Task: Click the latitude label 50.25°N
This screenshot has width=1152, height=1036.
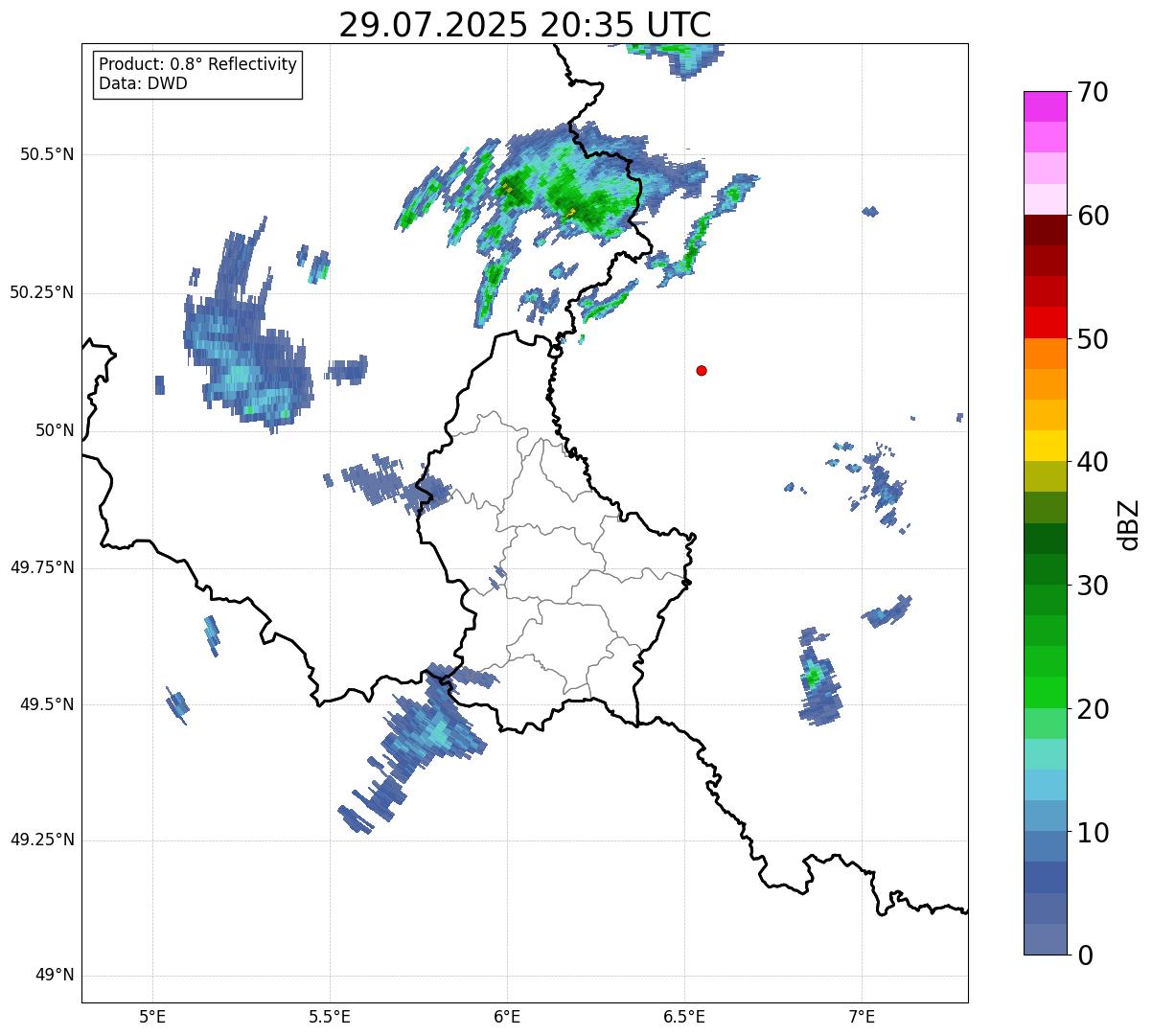Action: point(42,292)
